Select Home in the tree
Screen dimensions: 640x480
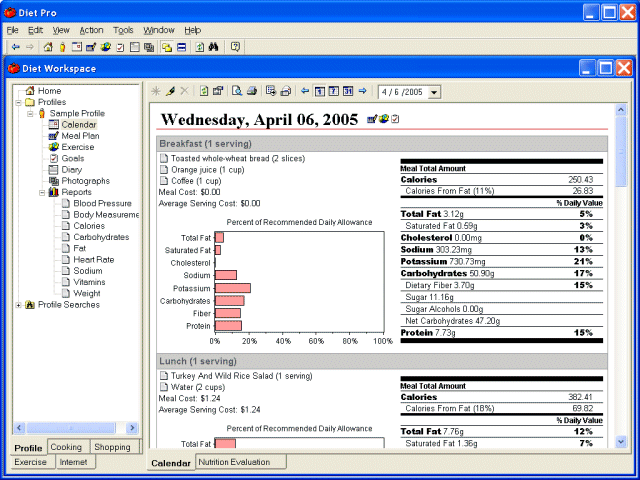(x=49, y=91)
